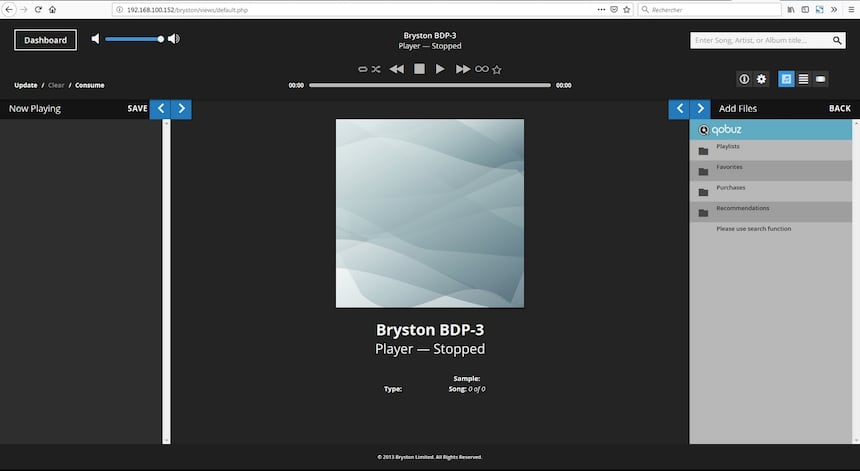Expand Add Files panel with left chevron
The height and width of the screenshot is (471, 860).
tap(679, 109)
